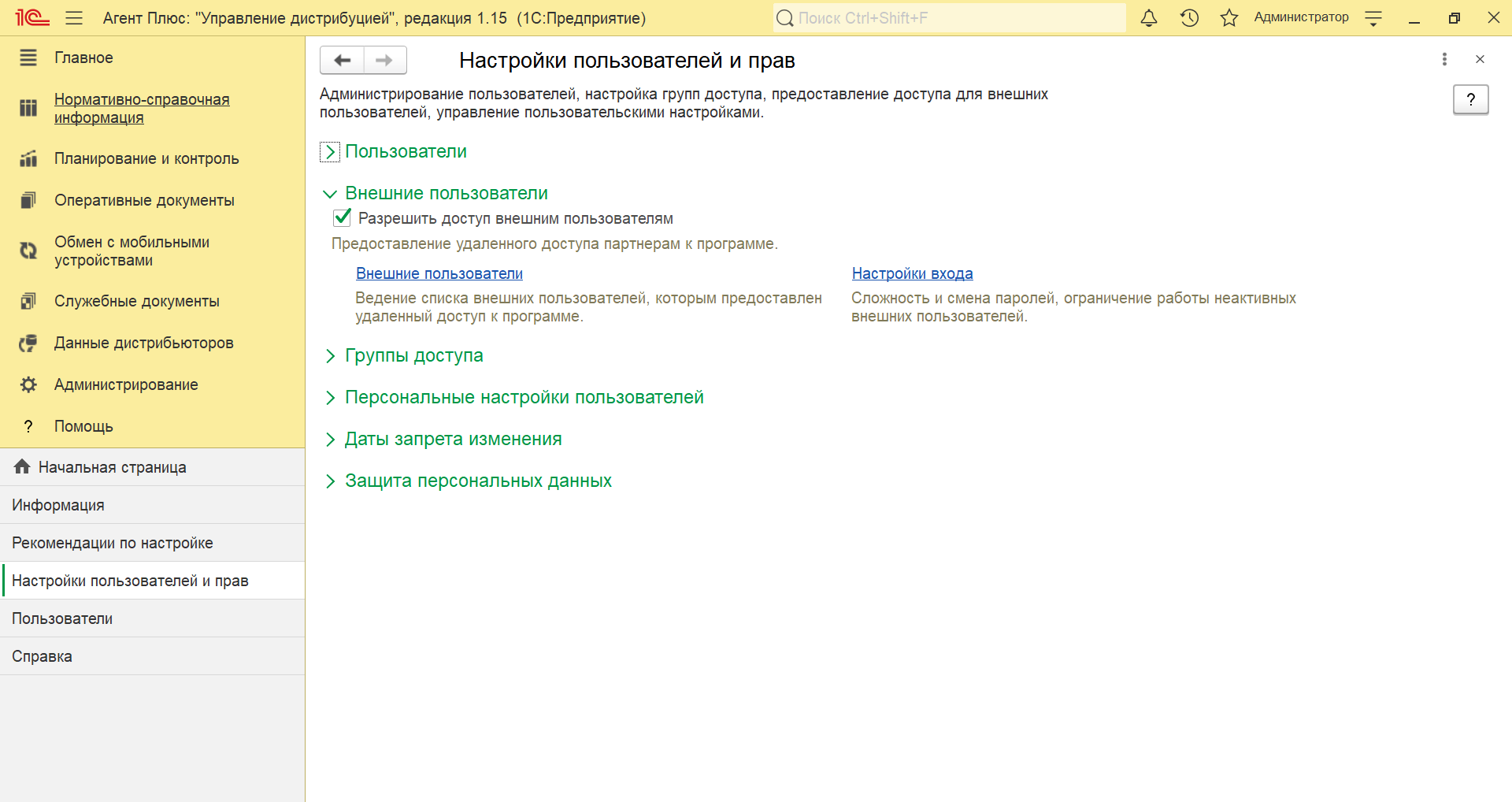Select Настройки пользователей и прав tab
The width and height of the screenshot is (1512, 802).
click(x=152, y=581)
